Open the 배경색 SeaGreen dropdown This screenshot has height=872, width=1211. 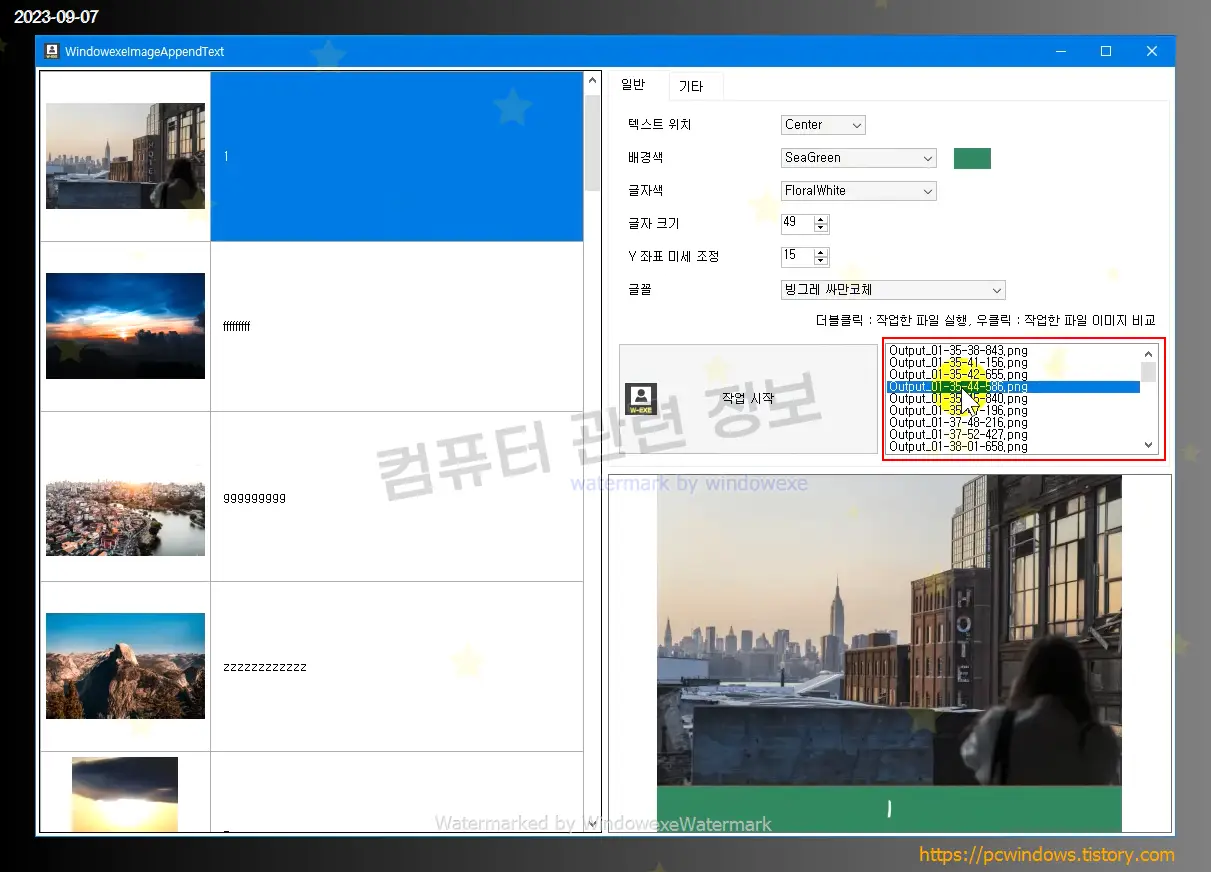point(859,158)
